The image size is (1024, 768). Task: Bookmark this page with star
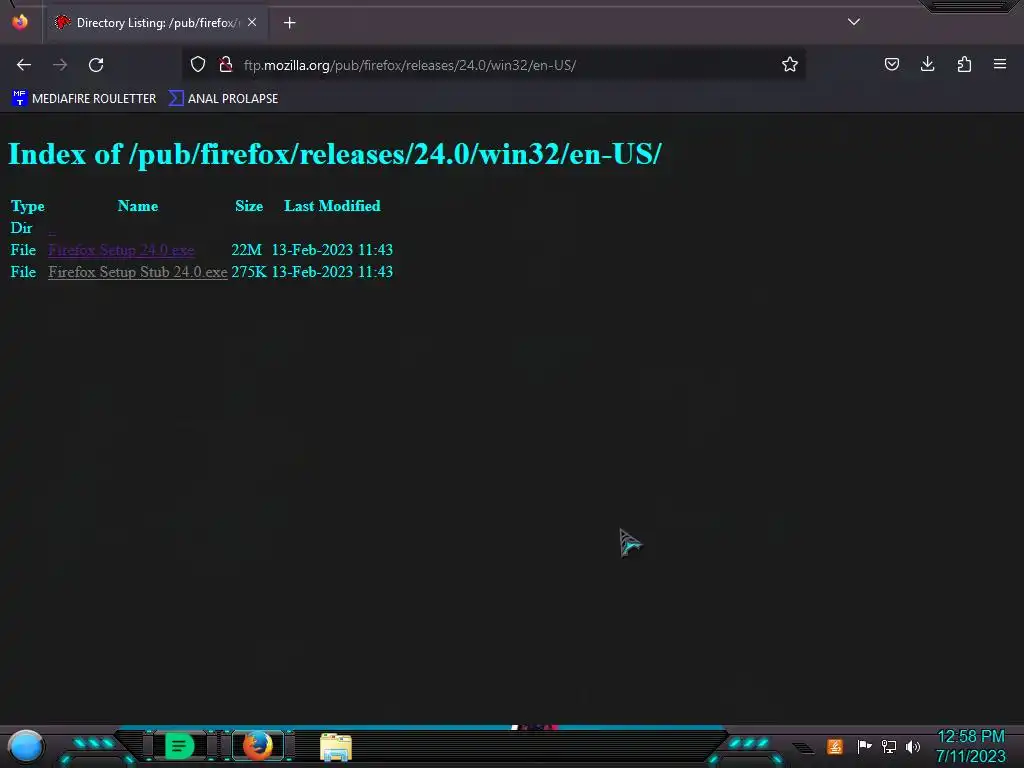click(790, 64)
